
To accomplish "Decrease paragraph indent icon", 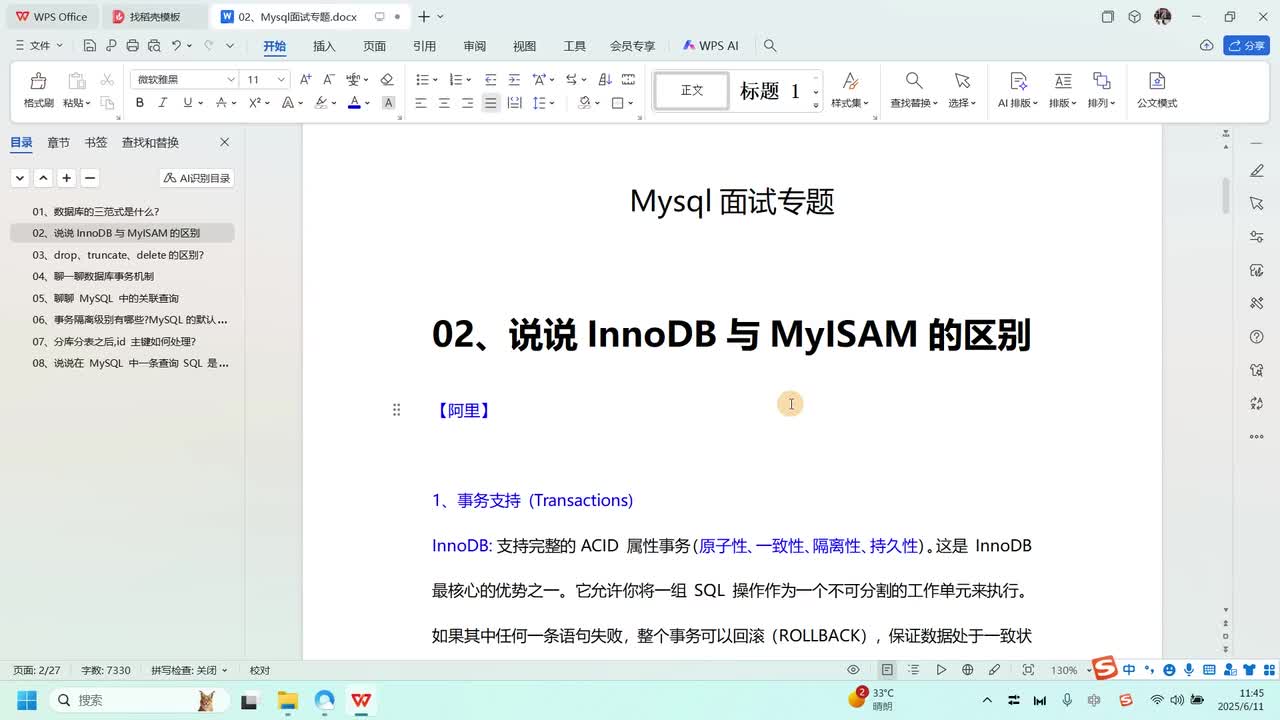I will click(x=490, y=79).
